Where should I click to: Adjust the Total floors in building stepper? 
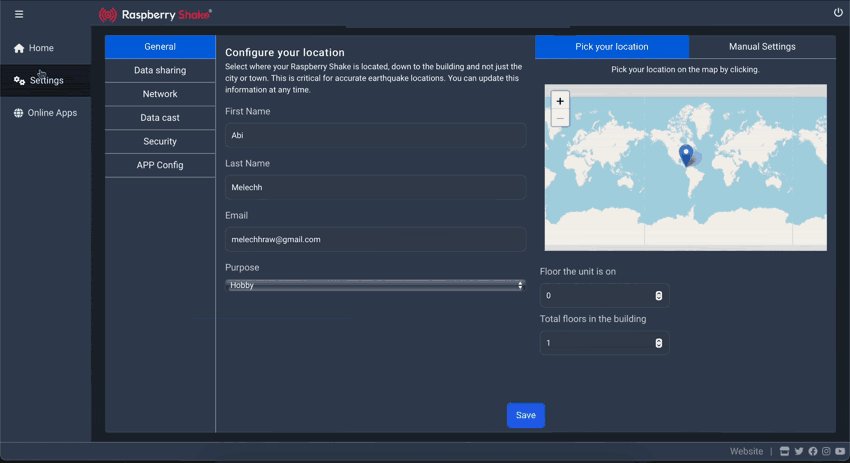[x=658, y=343]
